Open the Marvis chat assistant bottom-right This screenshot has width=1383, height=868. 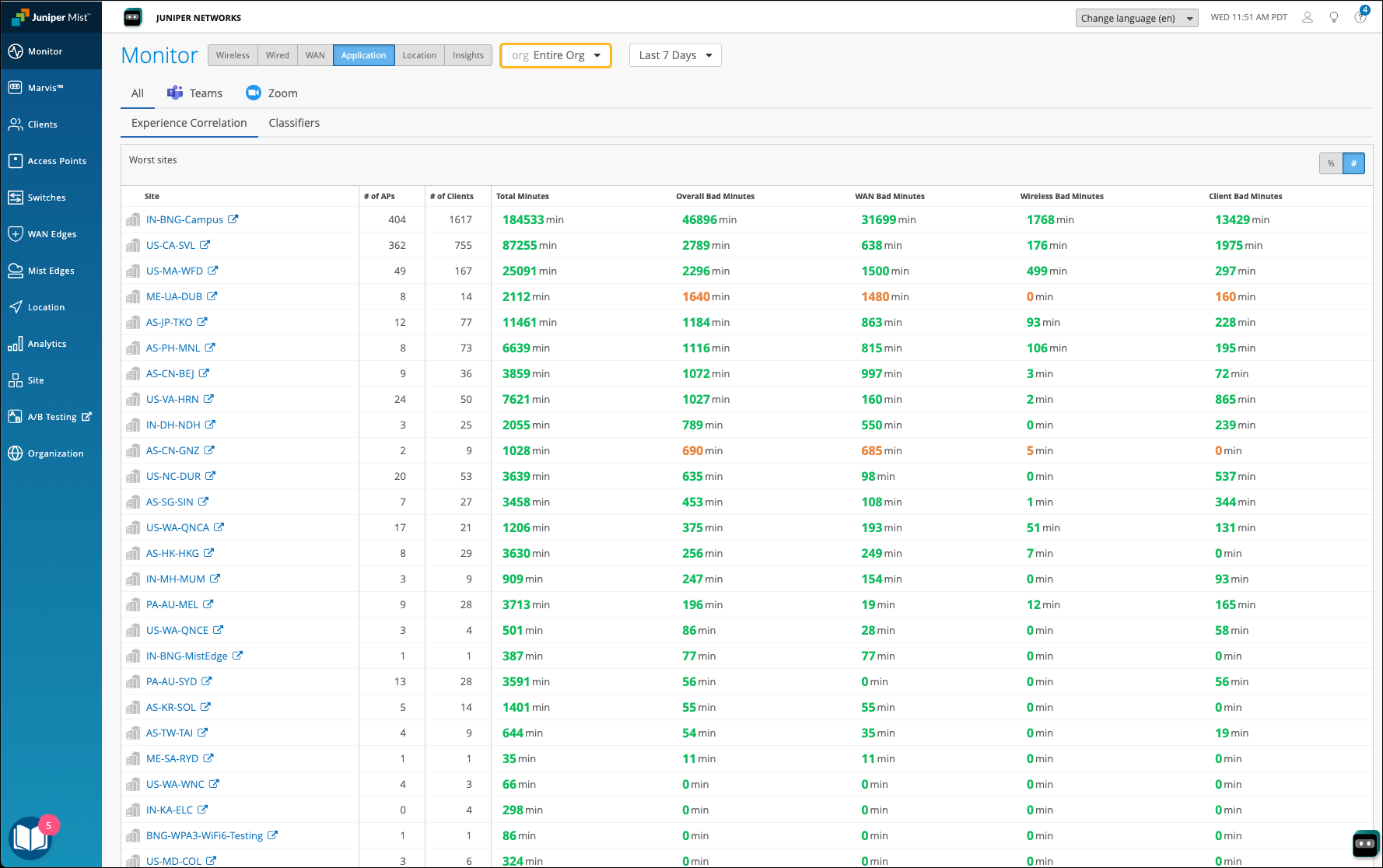point(1365,843)
